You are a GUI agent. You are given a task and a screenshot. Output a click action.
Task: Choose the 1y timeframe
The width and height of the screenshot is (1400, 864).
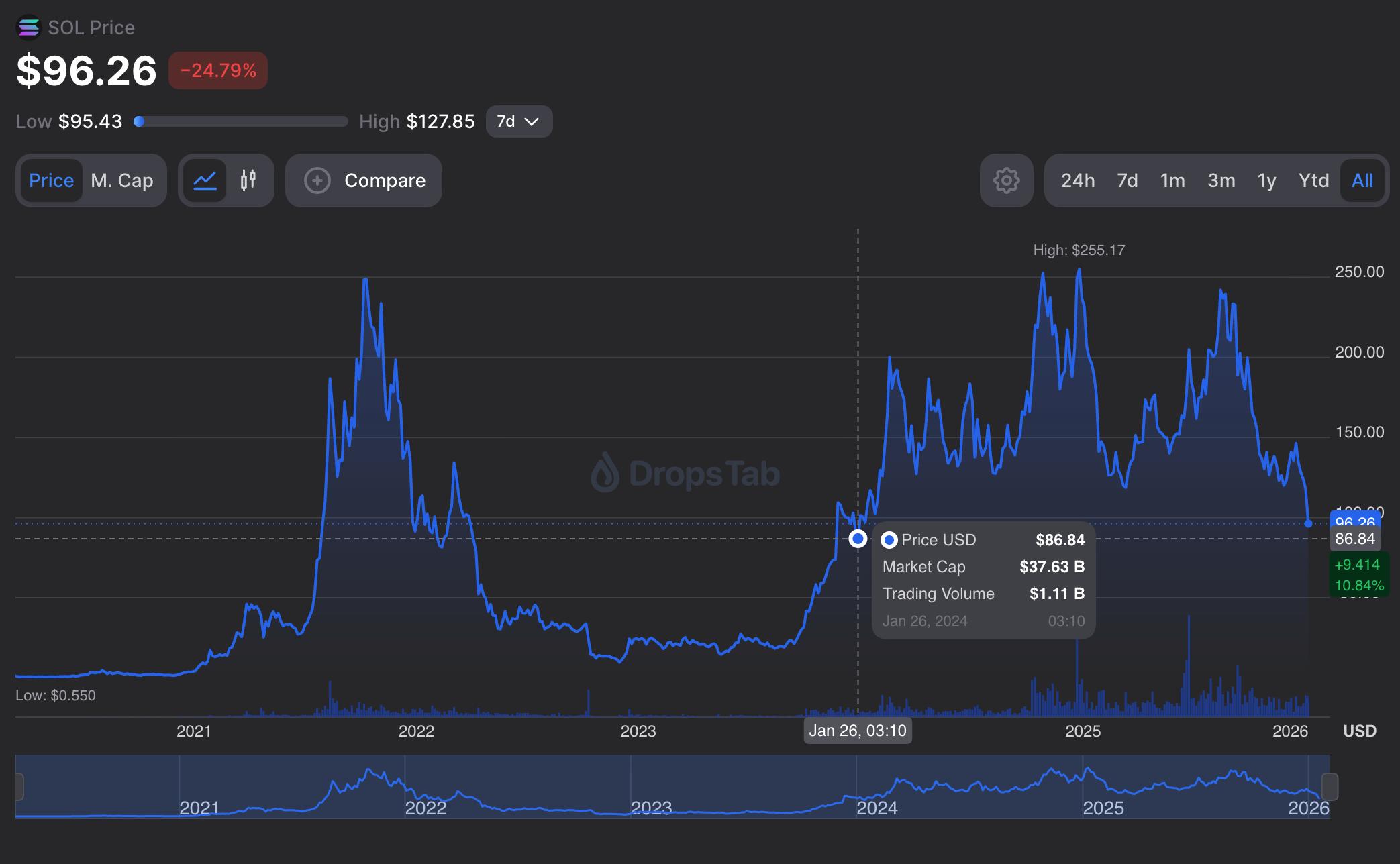click(1266, 180)
